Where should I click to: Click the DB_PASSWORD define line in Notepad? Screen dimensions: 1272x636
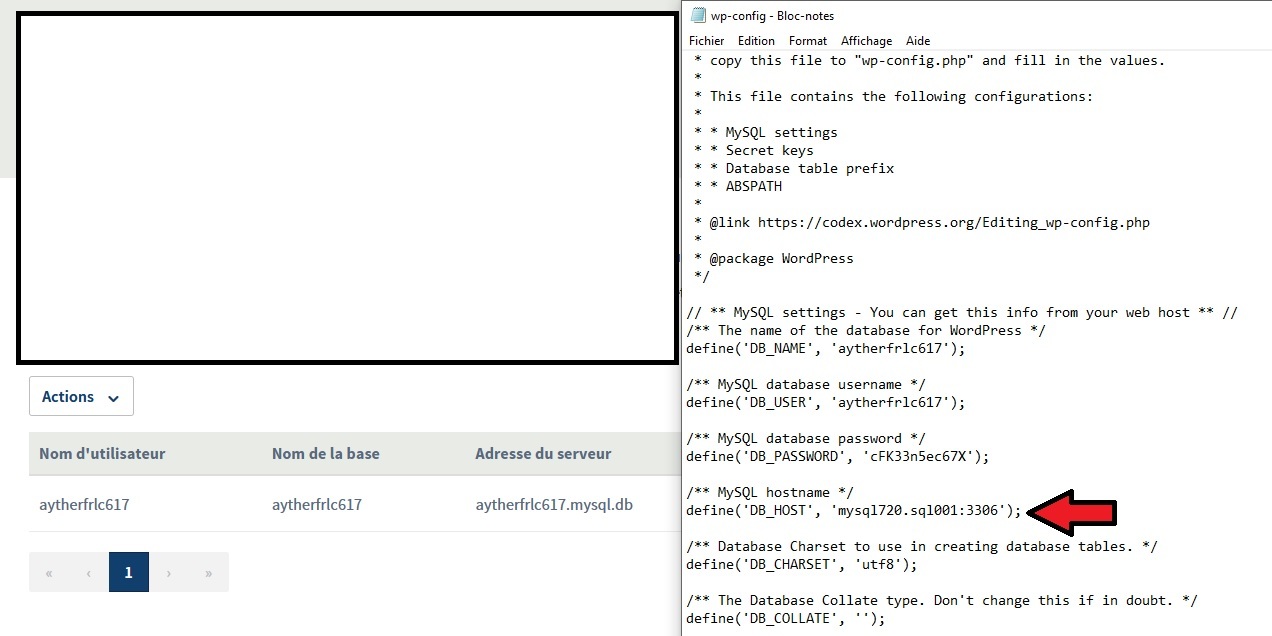837,457
